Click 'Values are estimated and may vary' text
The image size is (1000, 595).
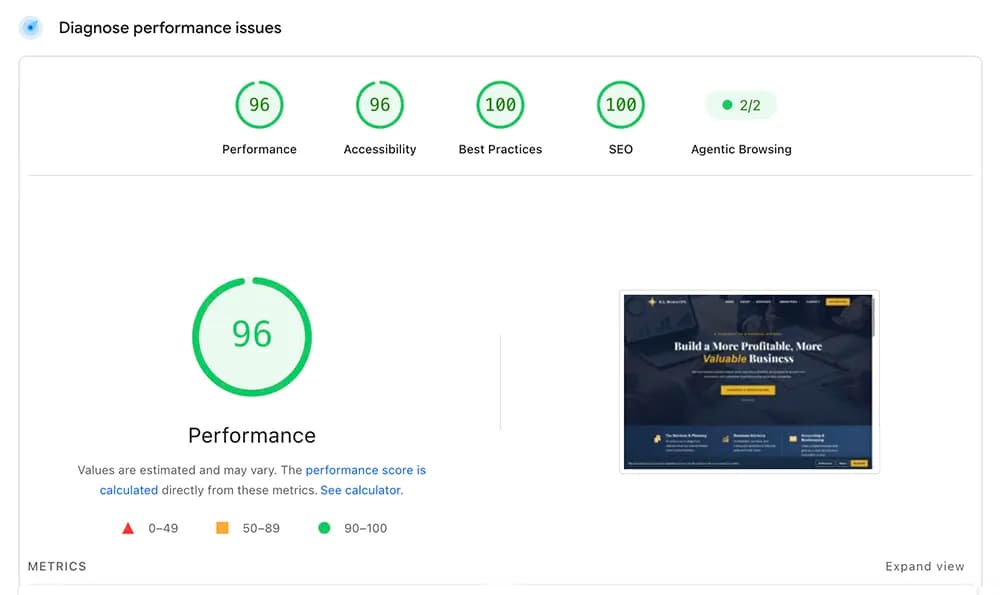point(177,470)
